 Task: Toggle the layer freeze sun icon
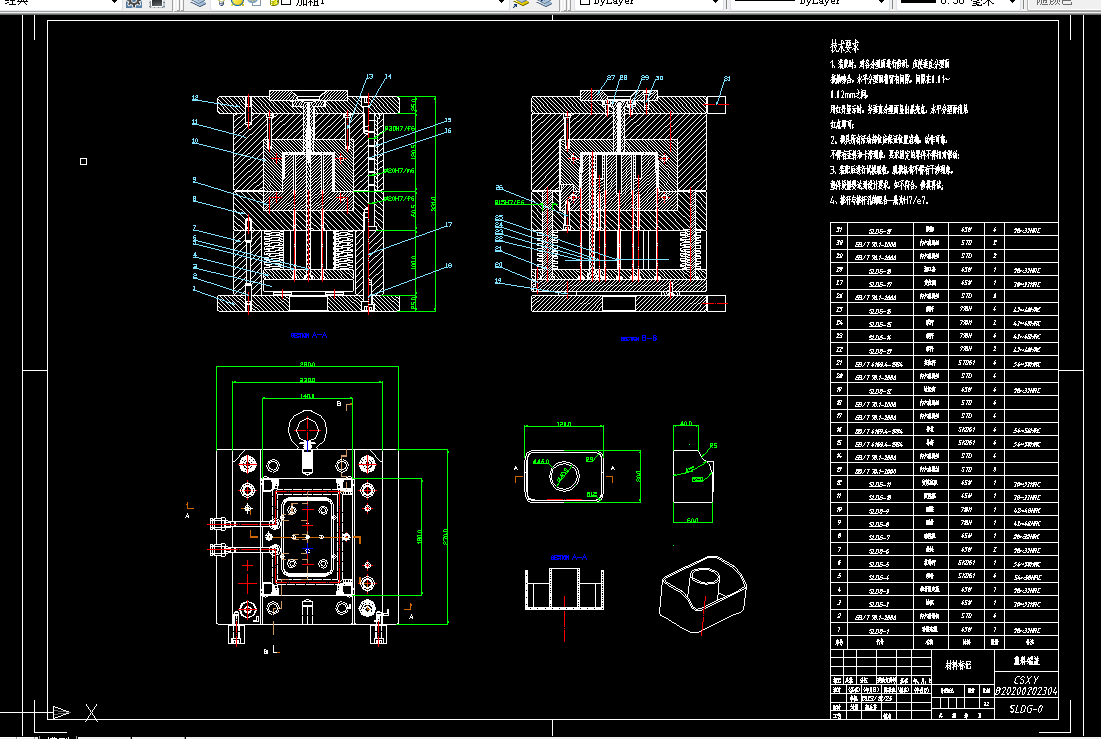[237, 2]
